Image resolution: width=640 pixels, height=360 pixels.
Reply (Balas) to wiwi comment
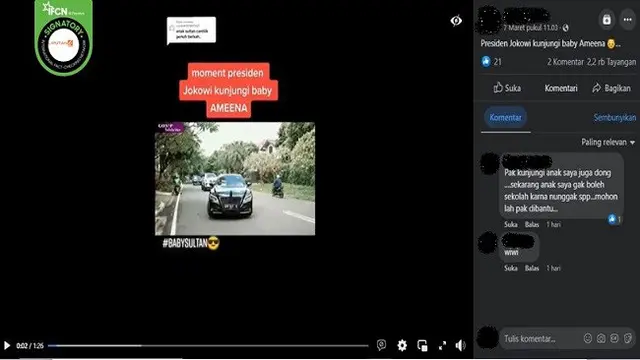click(x=532, y=268)
